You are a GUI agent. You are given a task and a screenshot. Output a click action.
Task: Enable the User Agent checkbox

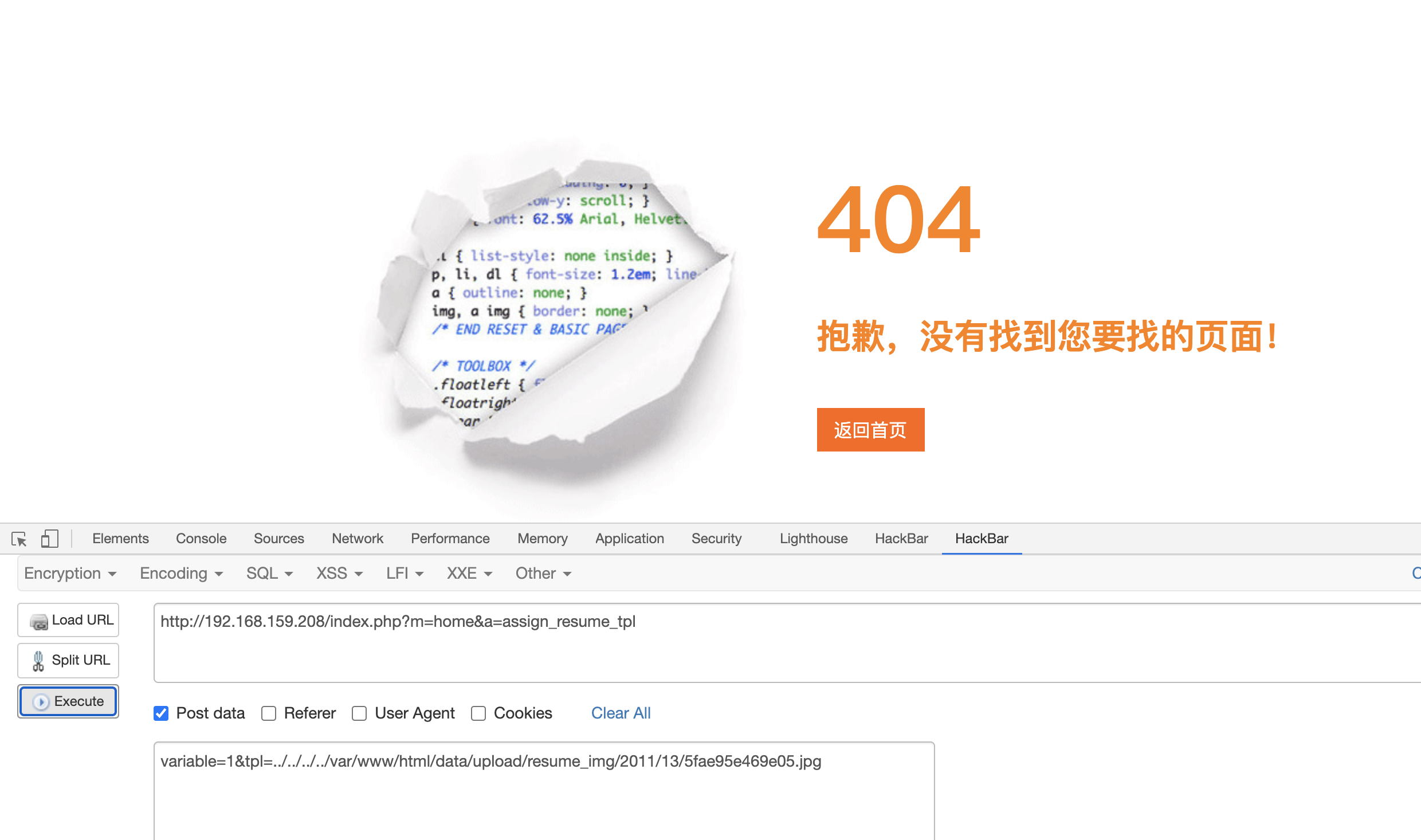[x=359, y=713]
